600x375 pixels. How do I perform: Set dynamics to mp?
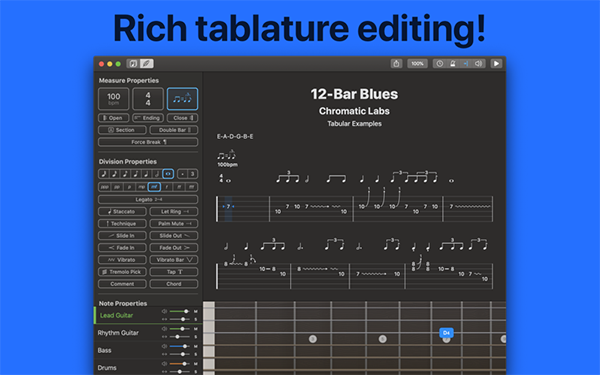pyautogui.click(x=142, y=187)
